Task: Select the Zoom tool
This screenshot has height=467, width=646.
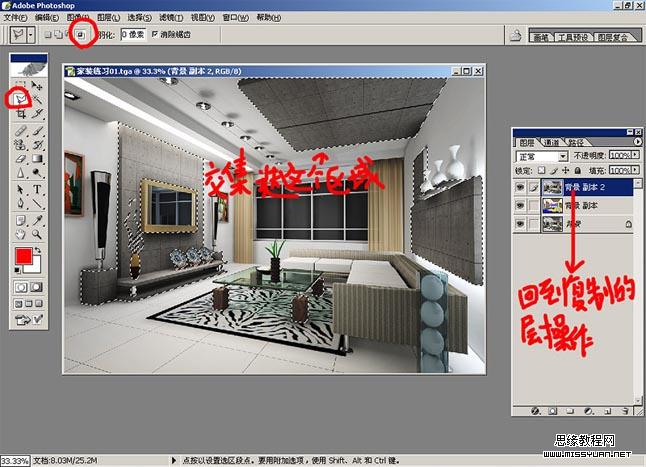Action: coord(38,231)
